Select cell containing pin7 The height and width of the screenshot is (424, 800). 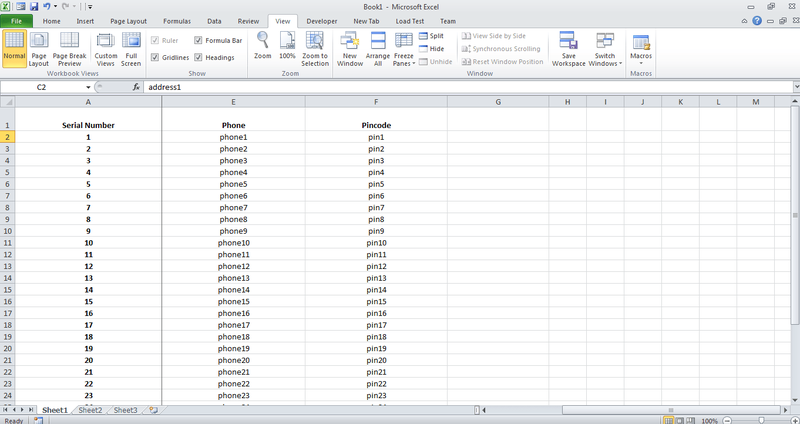click(376, 208)
